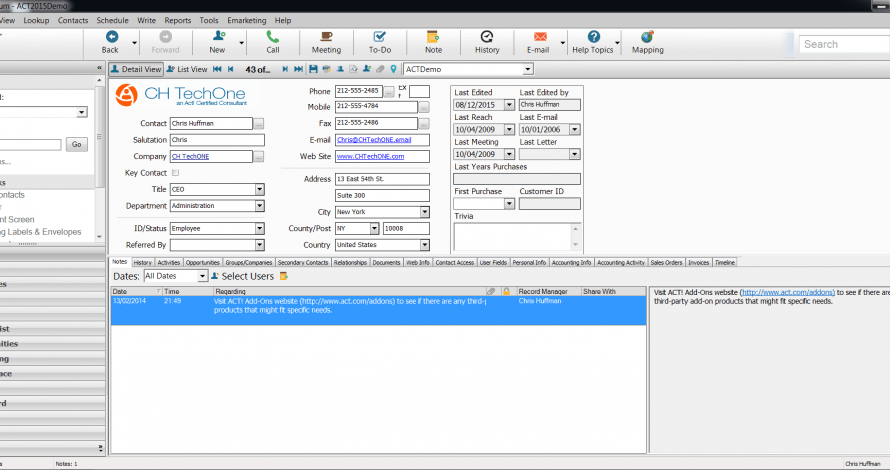Expand the Title dropdown
This screenshot has width=890, height=470.
tap(259, 189)
